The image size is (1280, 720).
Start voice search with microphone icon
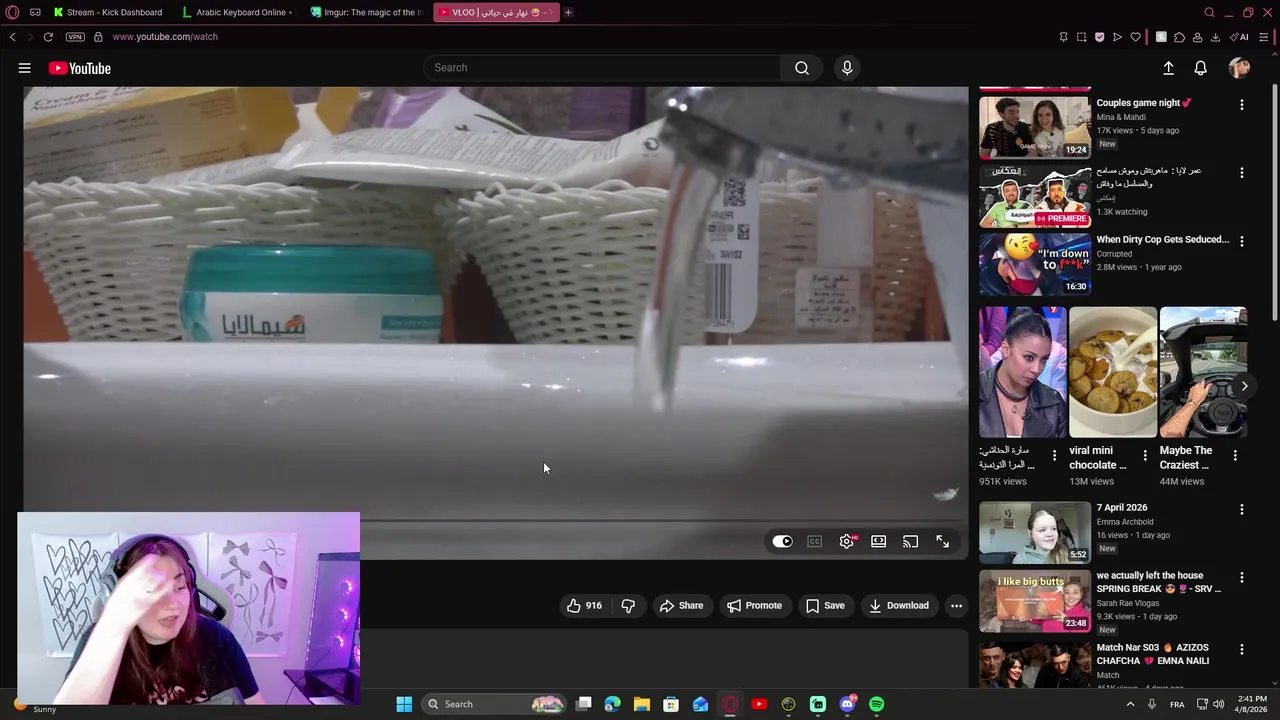click(x=847, y=68)
